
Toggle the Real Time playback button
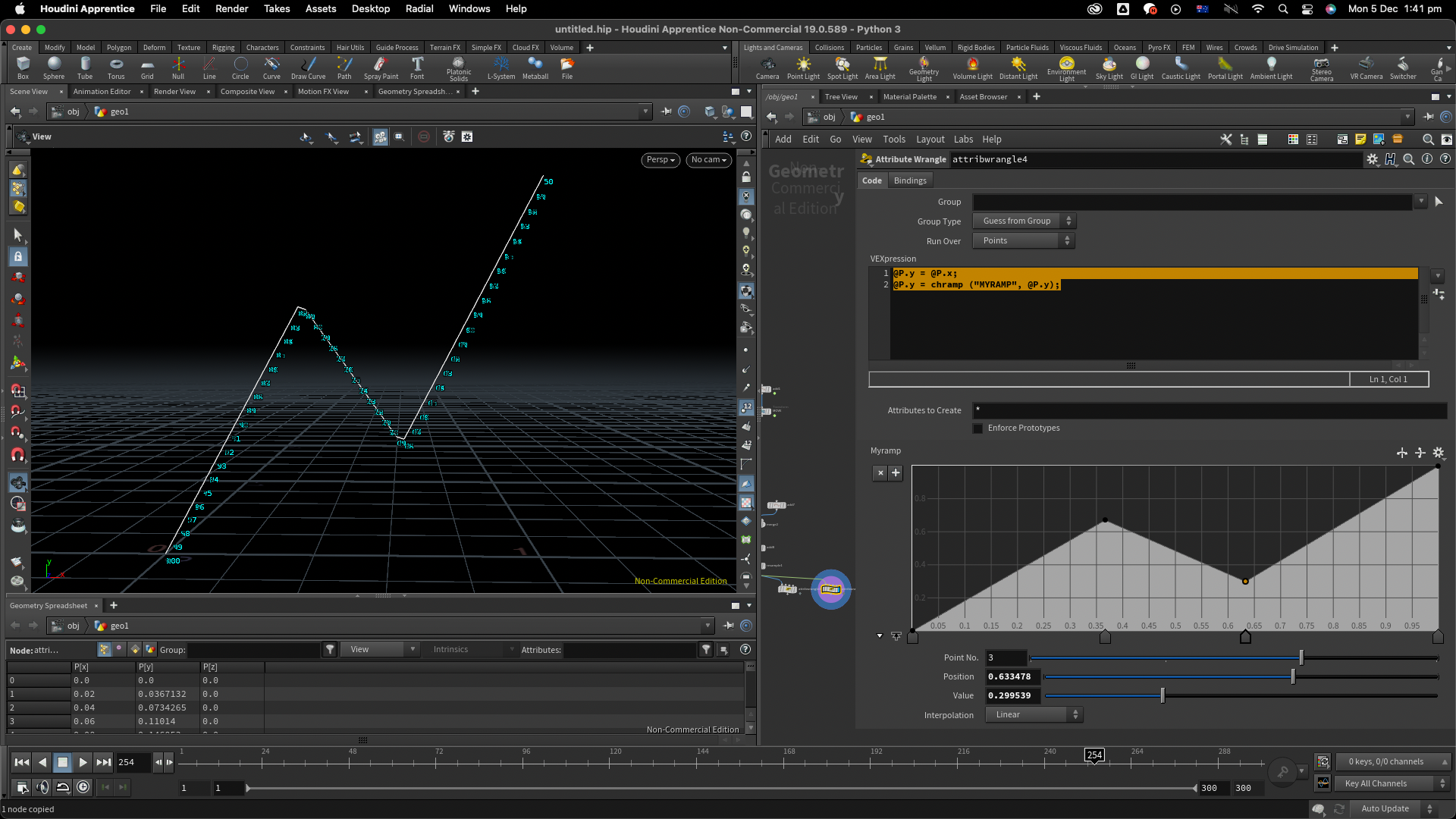click(83, 787)
